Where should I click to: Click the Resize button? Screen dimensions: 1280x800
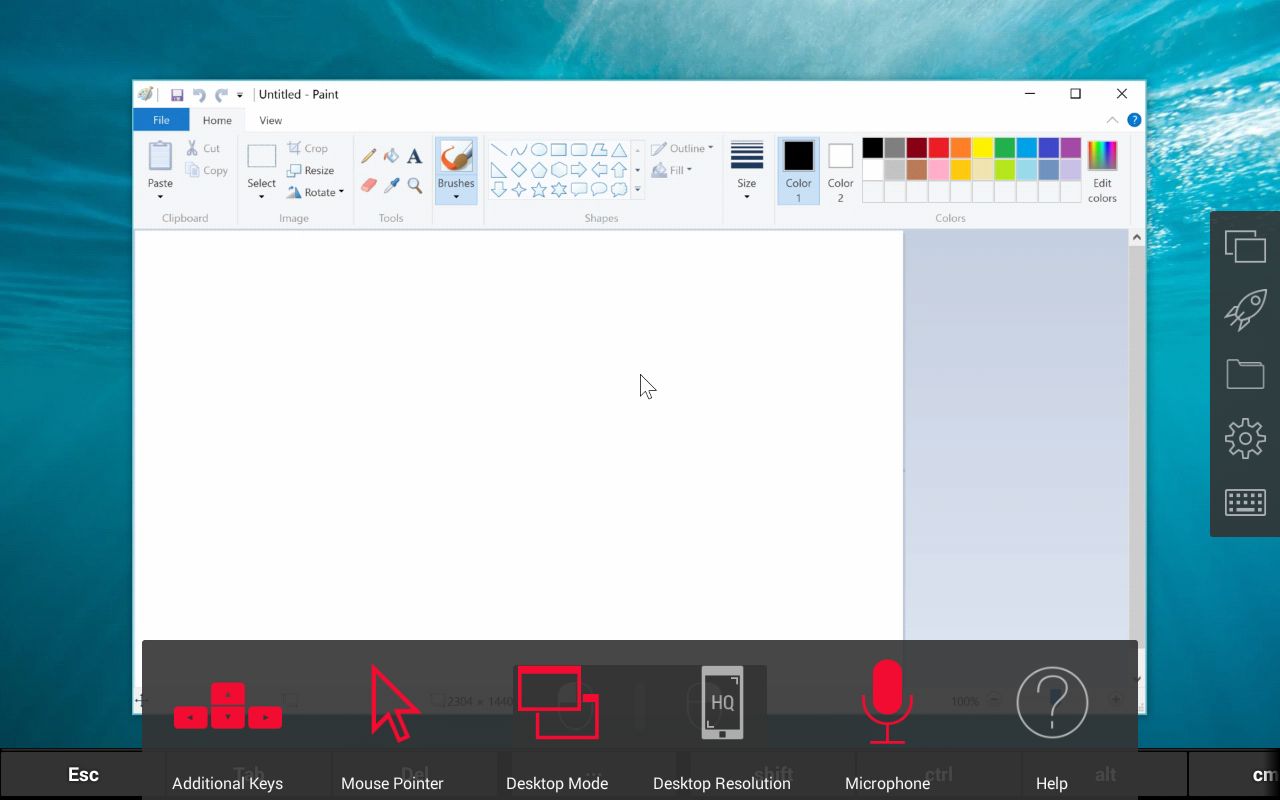(x=312, y=170)
